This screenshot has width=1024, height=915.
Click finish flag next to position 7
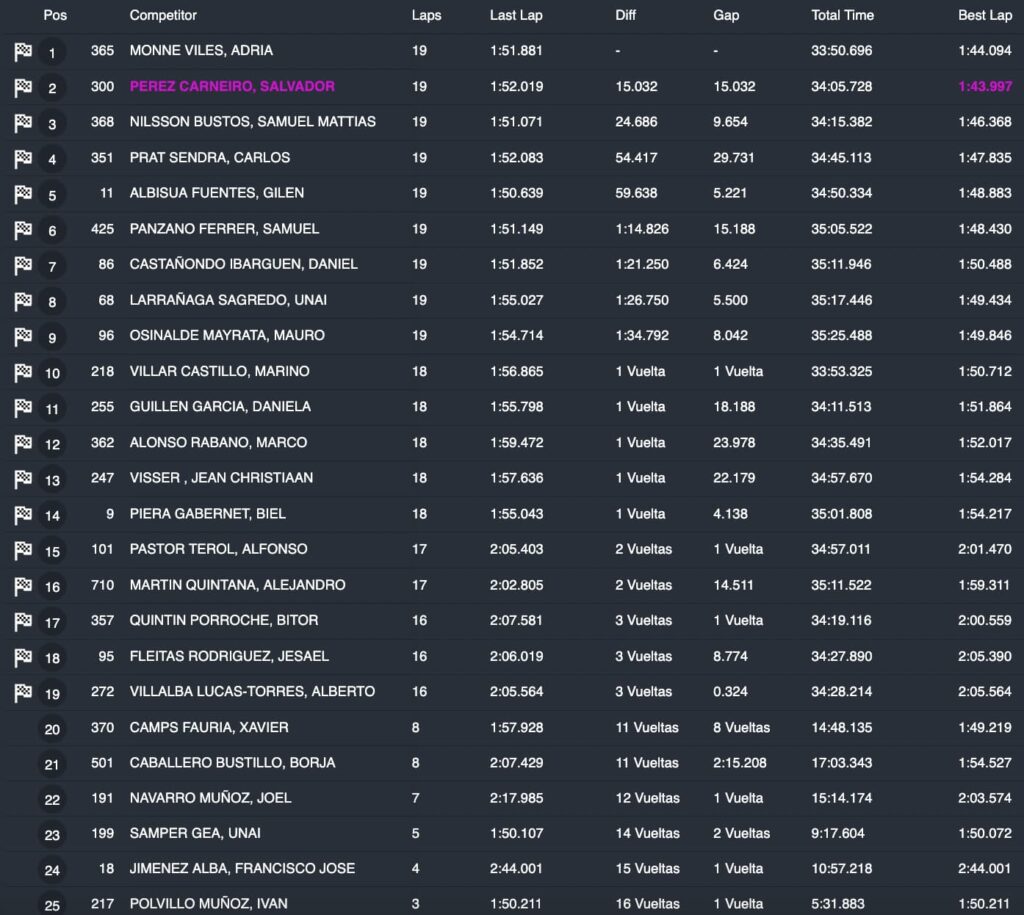coord(23,265)
